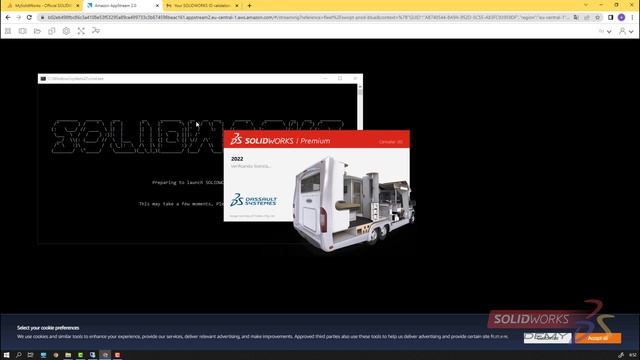Open the Chrome profile avatar
Viewport: 640px width, 360px height.
pos(621,18)
